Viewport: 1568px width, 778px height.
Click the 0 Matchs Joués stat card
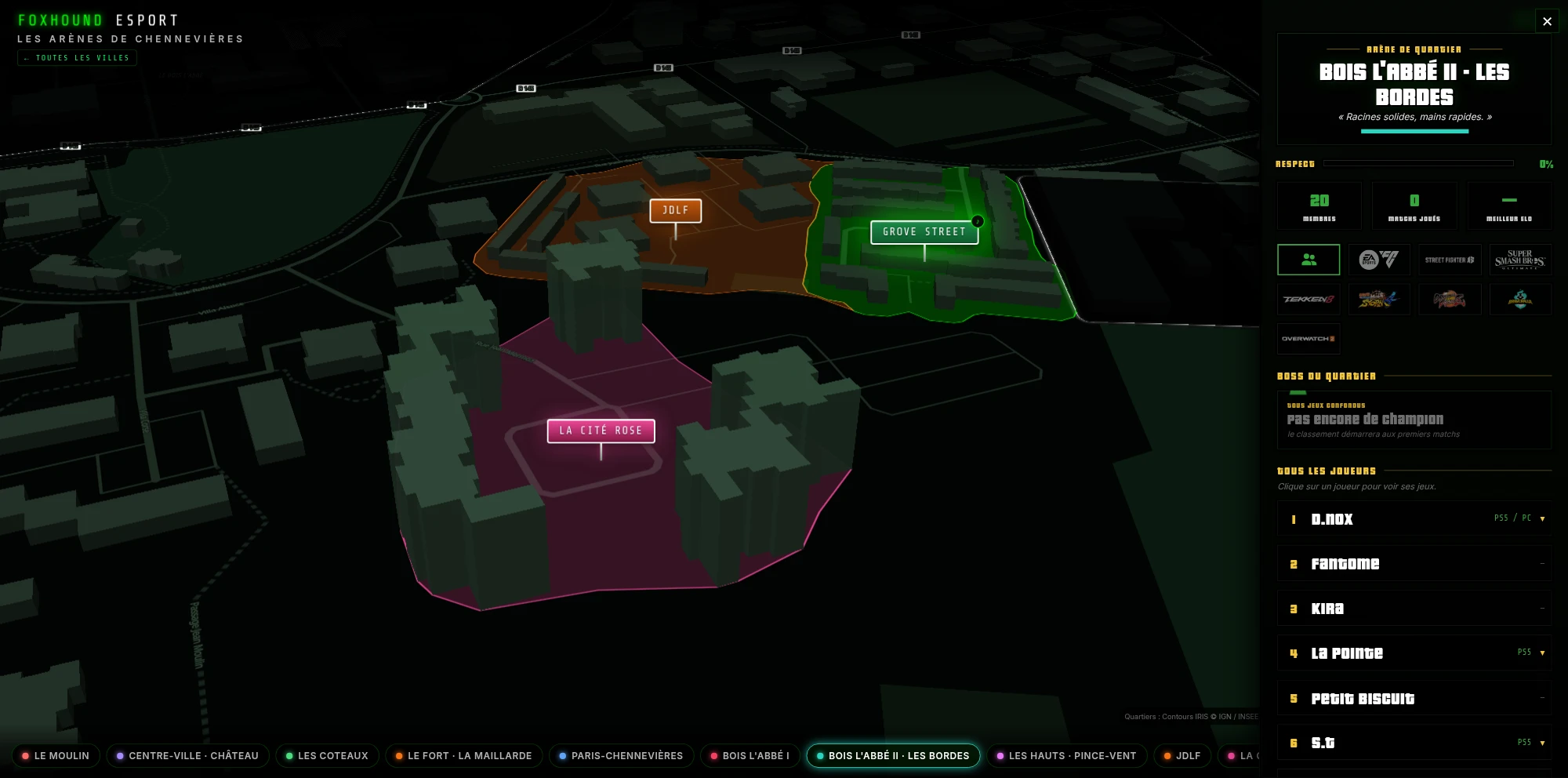1414,206
